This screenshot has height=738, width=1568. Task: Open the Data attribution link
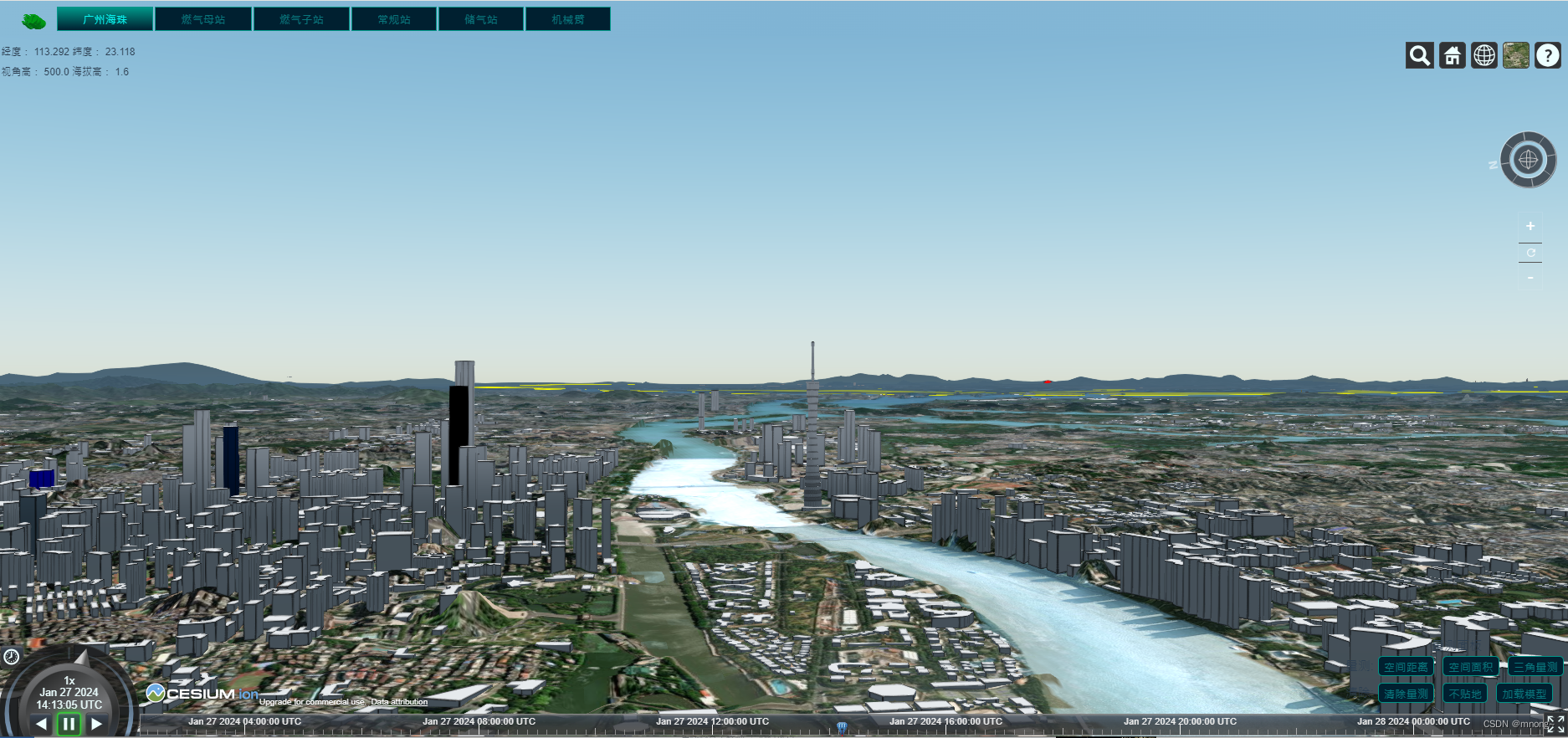coord(399,702)
